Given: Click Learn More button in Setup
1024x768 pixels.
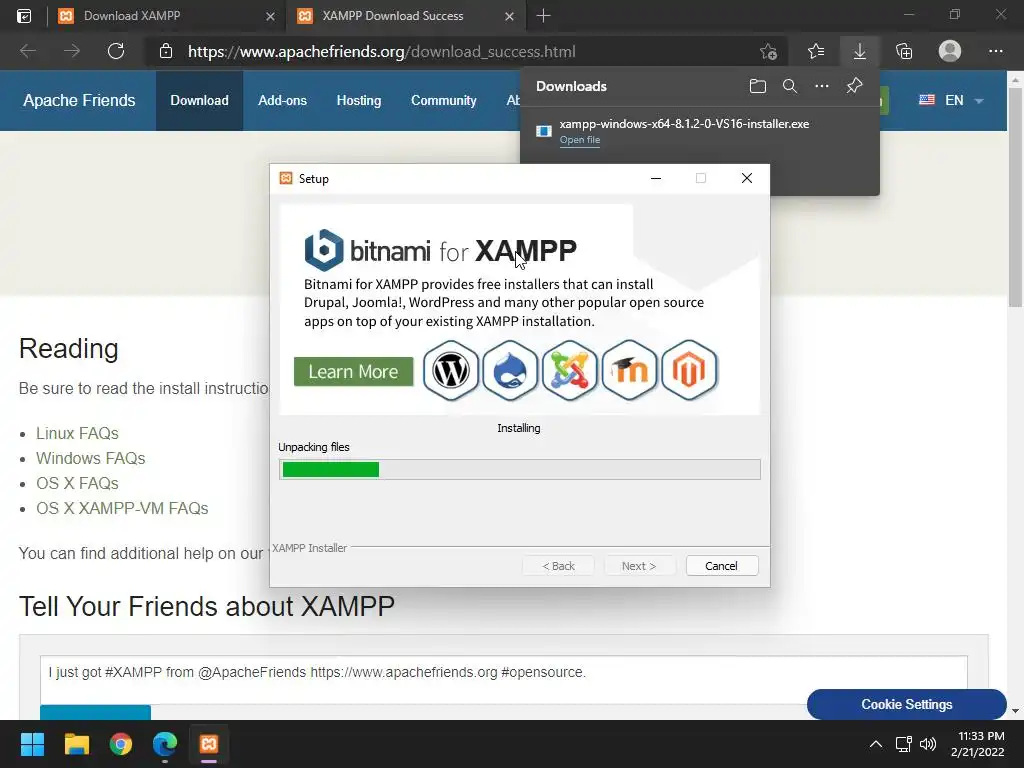Looking at the screenshot, I should click(x=353, y=372).
